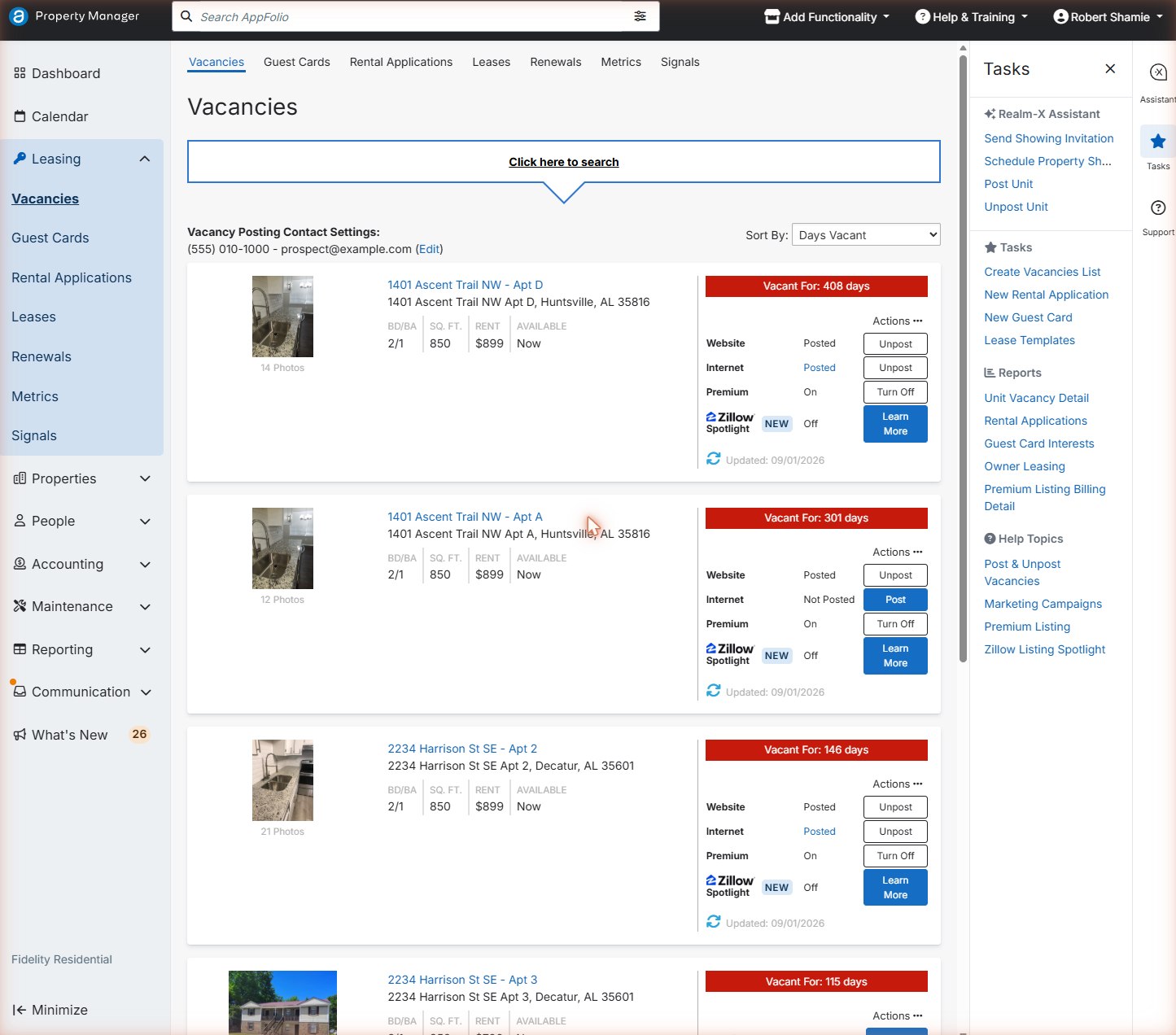Select the Tasks star icon
The height and width of the screenshot is (1035, 1176).
pyautogui.click(x=1158, y=142)
